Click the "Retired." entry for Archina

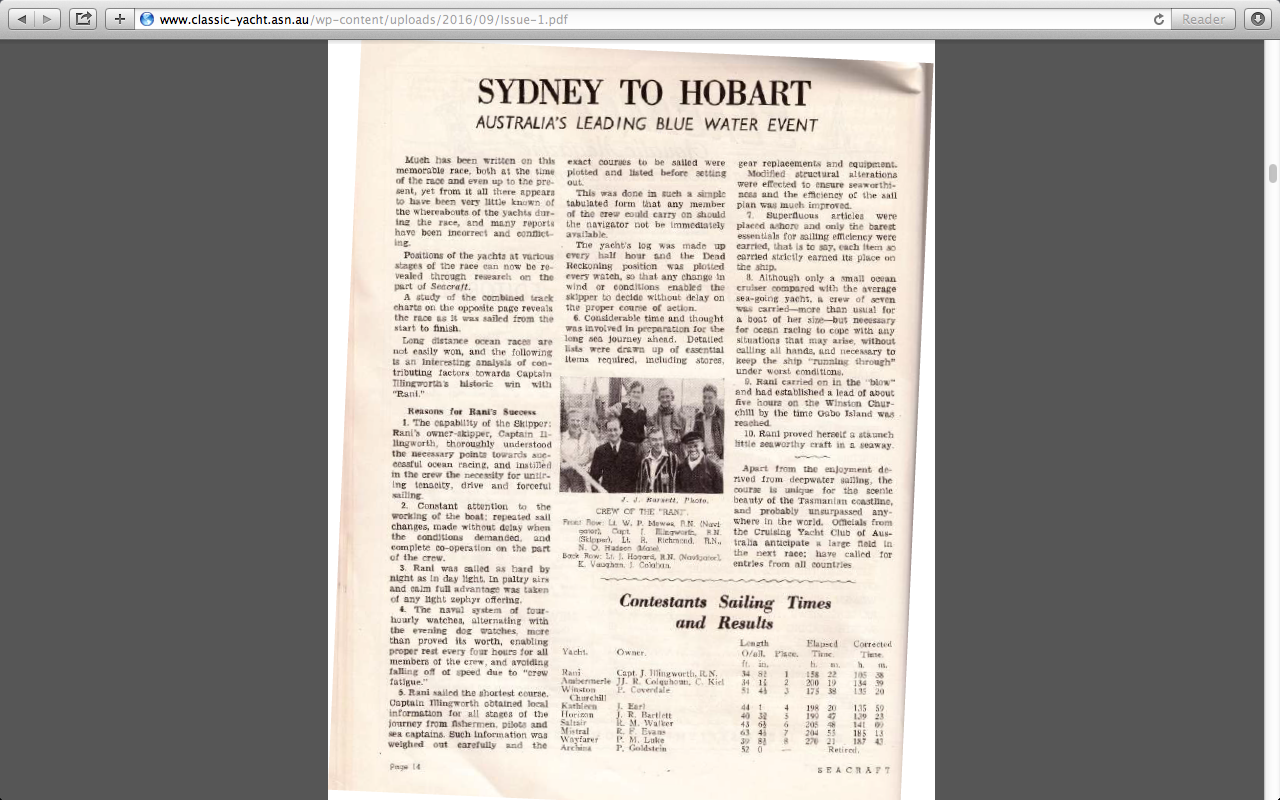point(842,749)
